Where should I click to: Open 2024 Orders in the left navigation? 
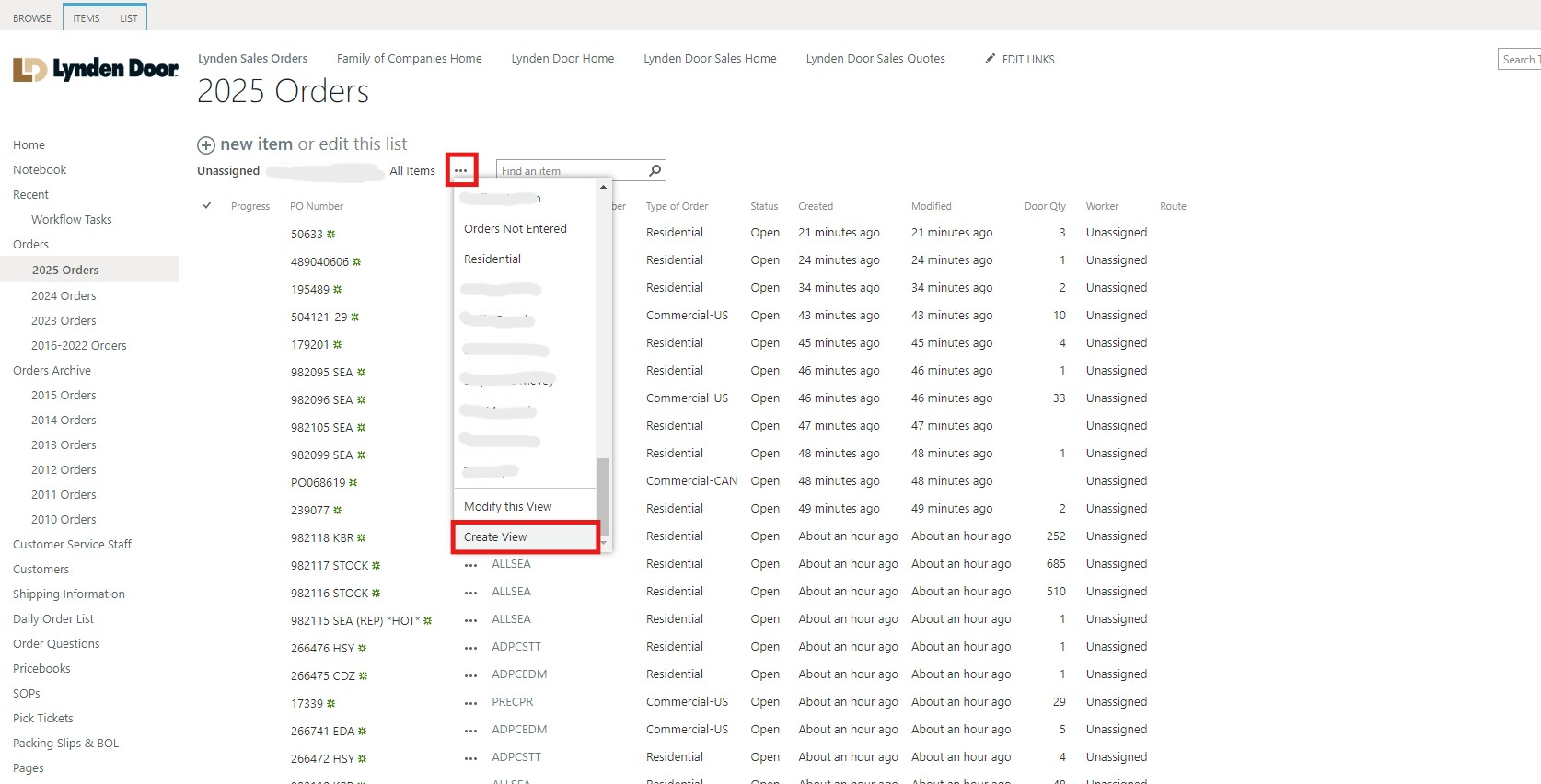(64, 295)
